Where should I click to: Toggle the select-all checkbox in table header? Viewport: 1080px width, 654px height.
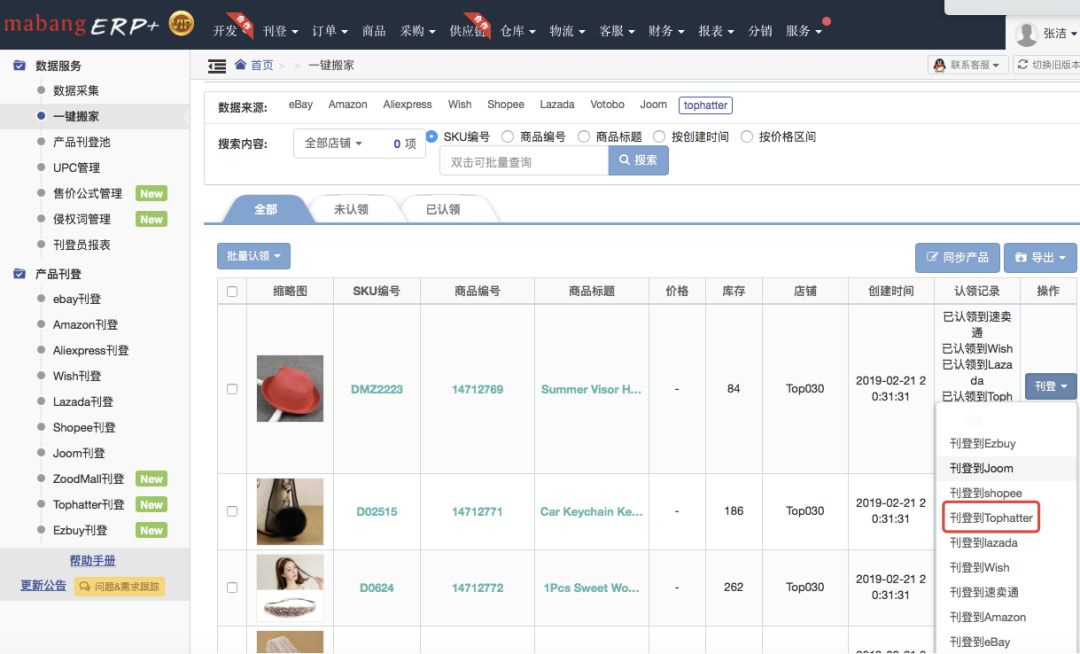pos(232,292)
